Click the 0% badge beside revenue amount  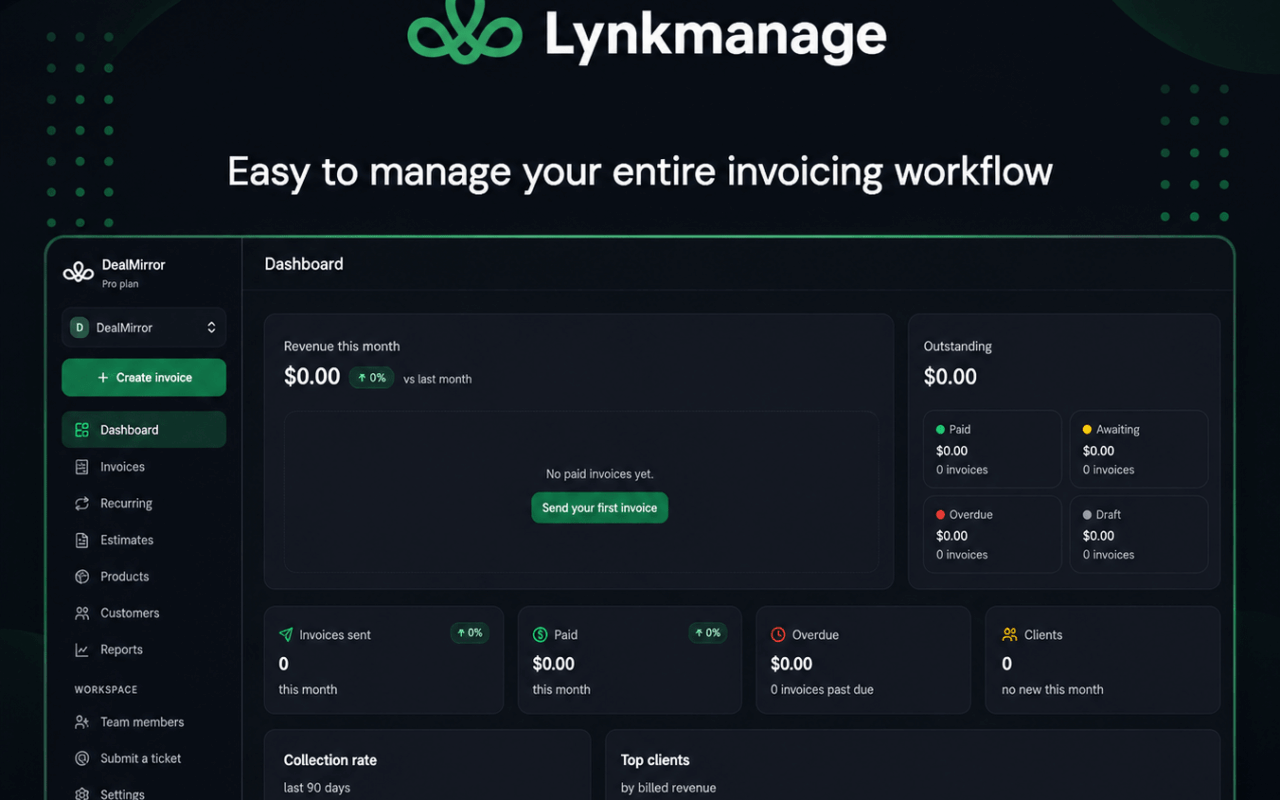coord(371,378)
